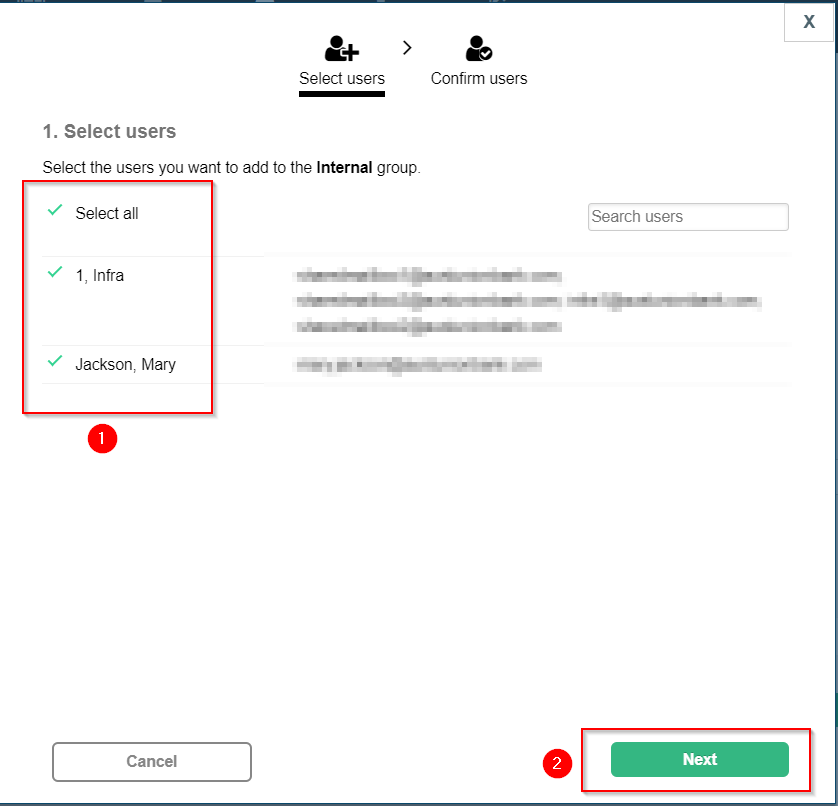The width and height of the screenshot is (838, 806).
Task: Click the green checkmark beside Select all
Action: (x=55, y=211)
